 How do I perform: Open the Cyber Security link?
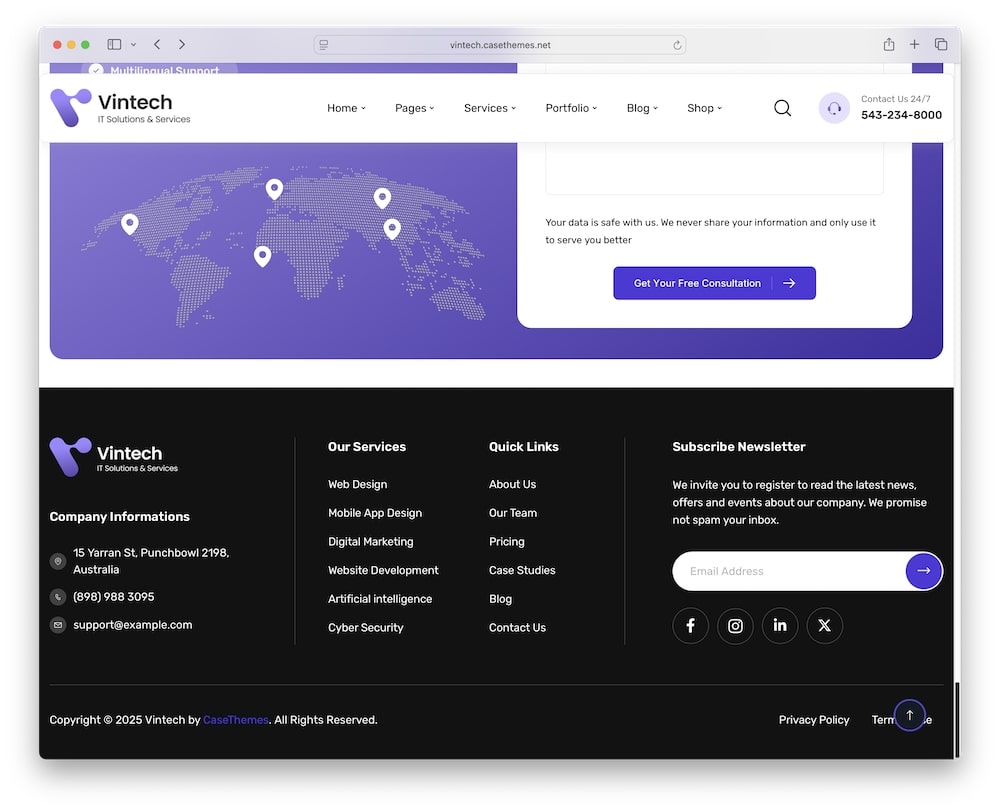point(365,628)
